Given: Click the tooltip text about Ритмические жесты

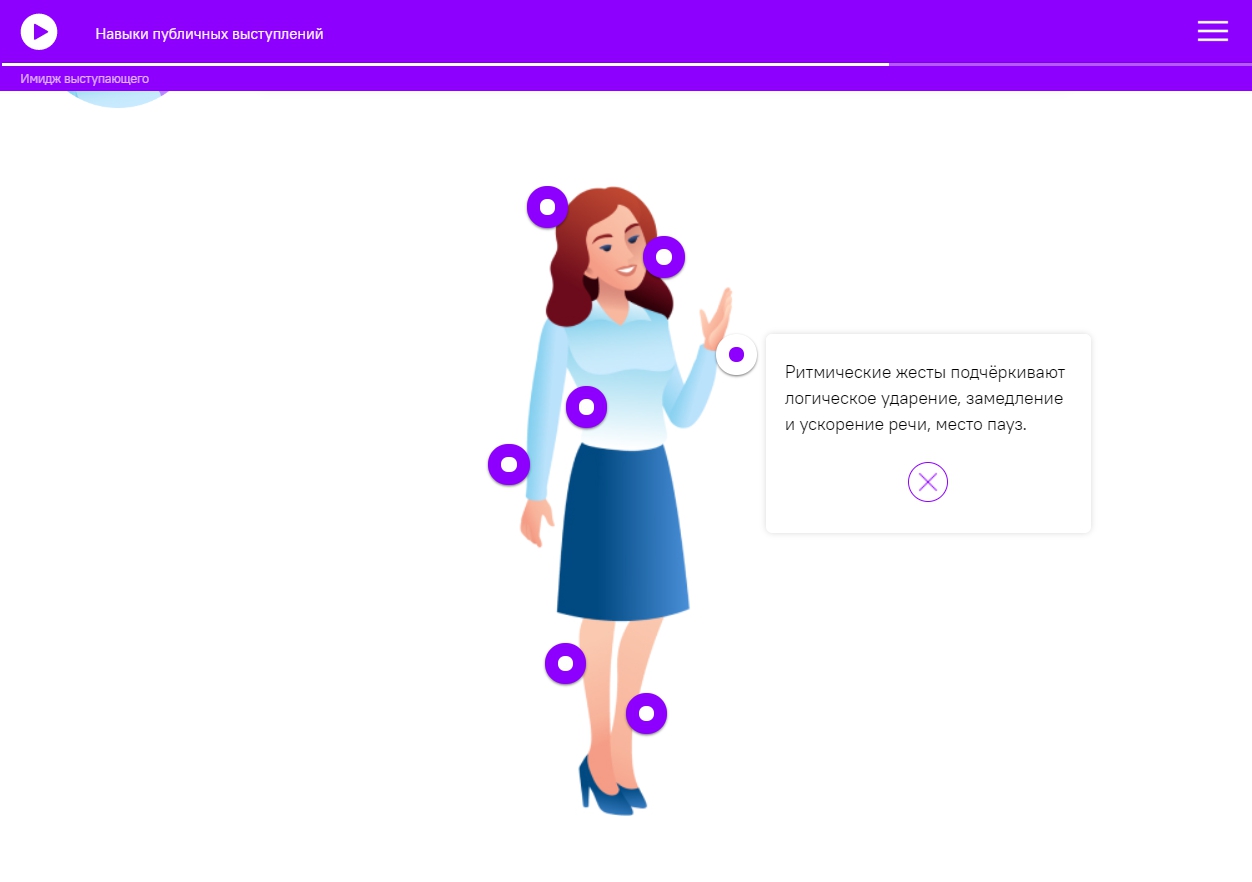Looking at the screenshot, I should (x=925, y=398).
